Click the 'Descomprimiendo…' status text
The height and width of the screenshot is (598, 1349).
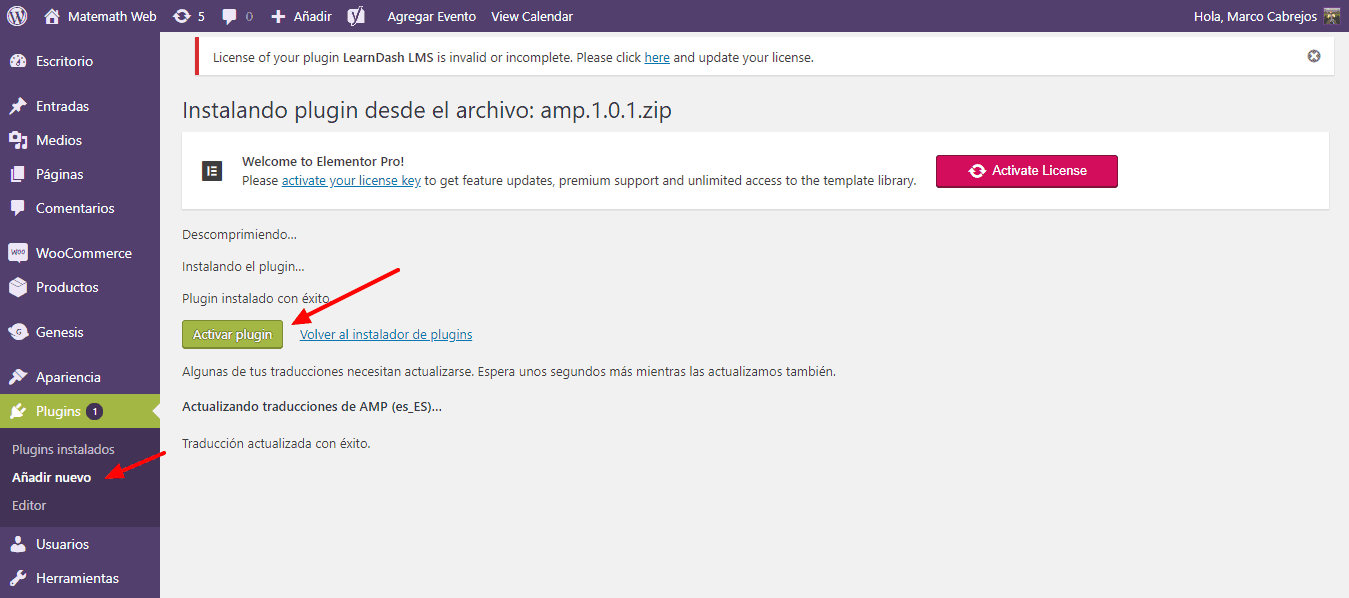pyautogui.click(x=239, y=234)
